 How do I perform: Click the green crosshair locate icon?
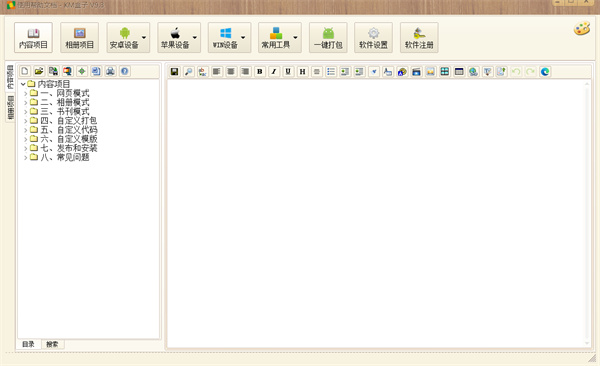click(x=82, y=71)
